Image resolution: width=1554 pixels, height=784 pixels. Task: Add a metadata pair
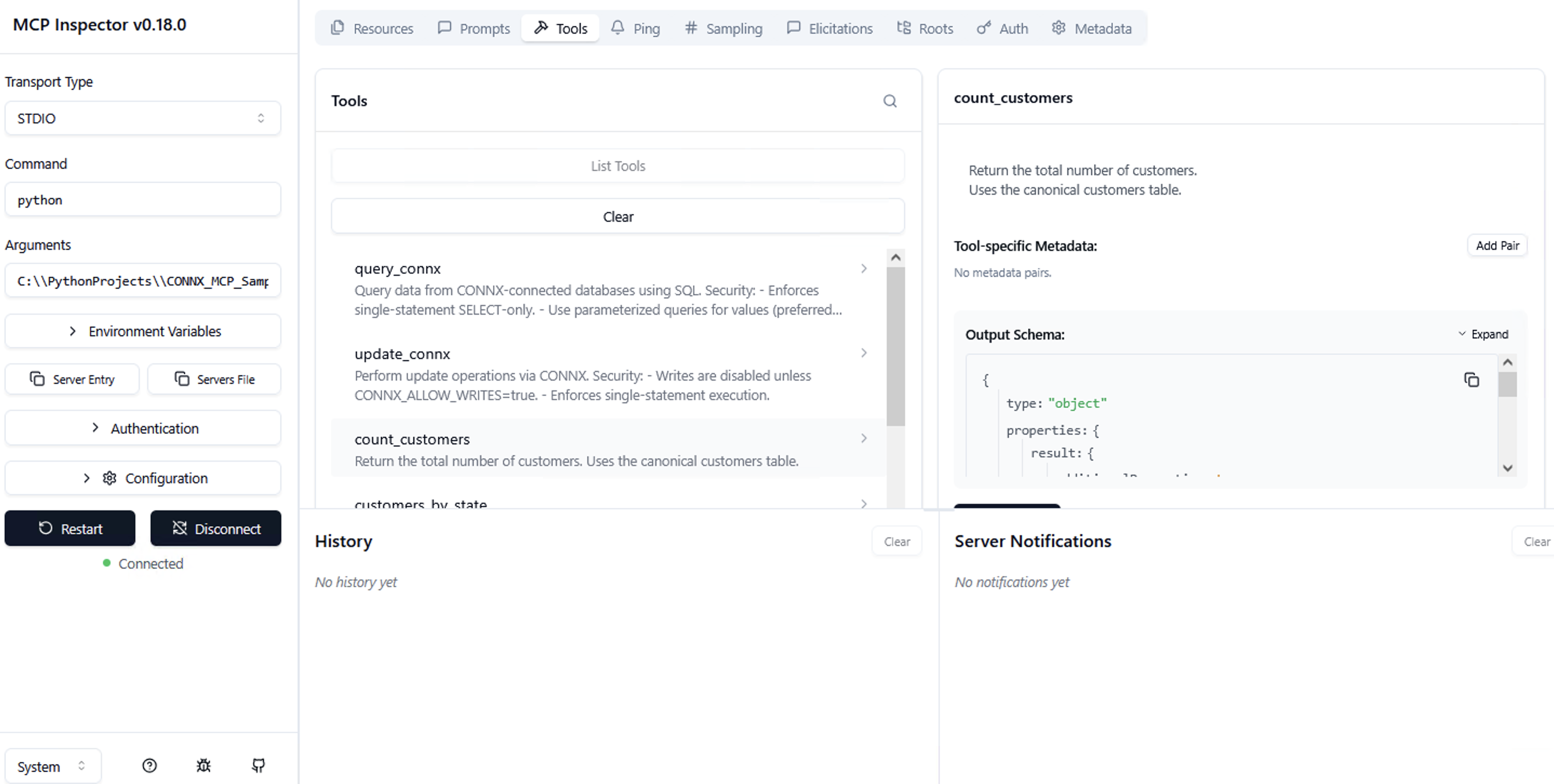pyautogui.click(x=1497, y=245)
